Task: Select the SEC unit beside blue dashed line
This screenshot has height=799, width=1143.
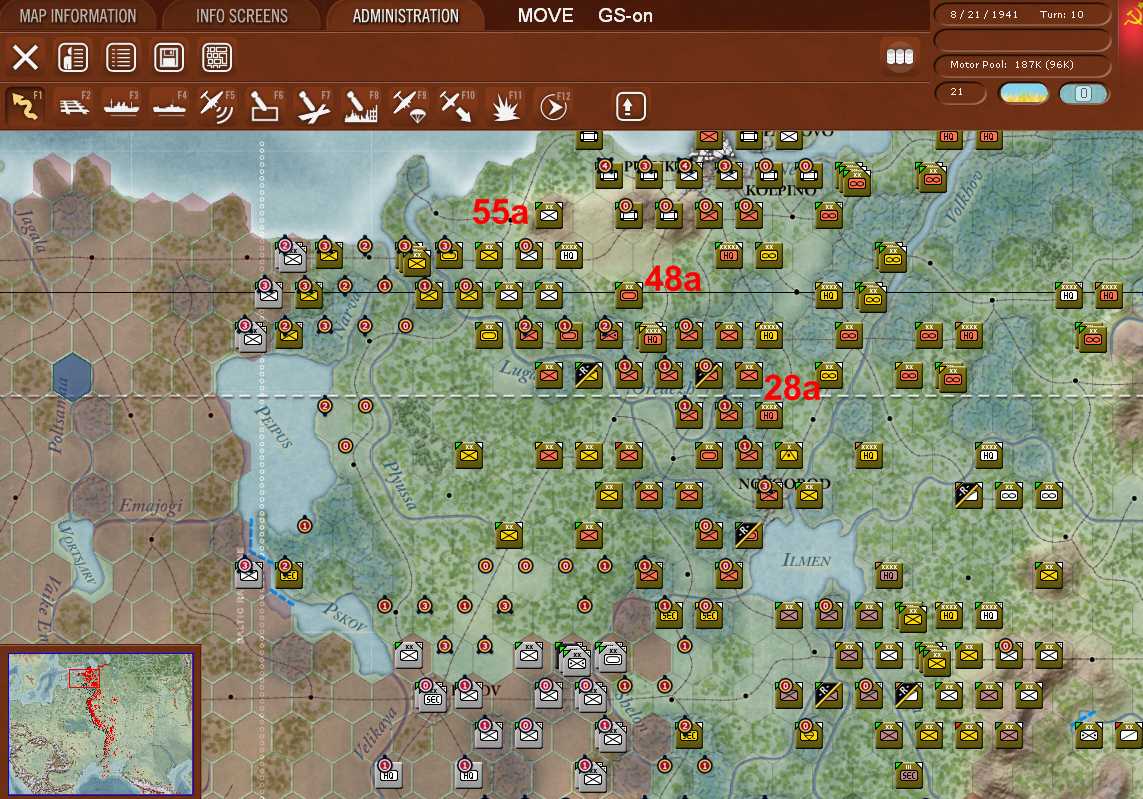Action: coord(289,574)
